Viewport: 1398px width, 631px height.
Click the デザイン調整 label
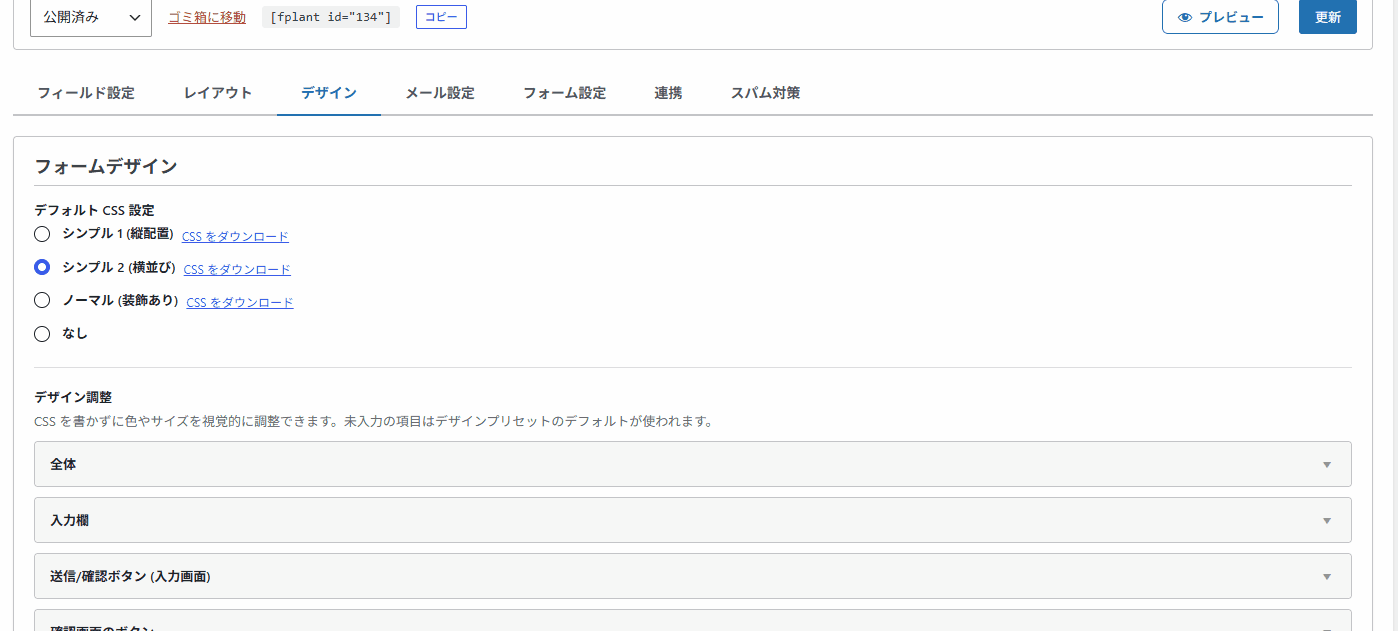(73, 397)
